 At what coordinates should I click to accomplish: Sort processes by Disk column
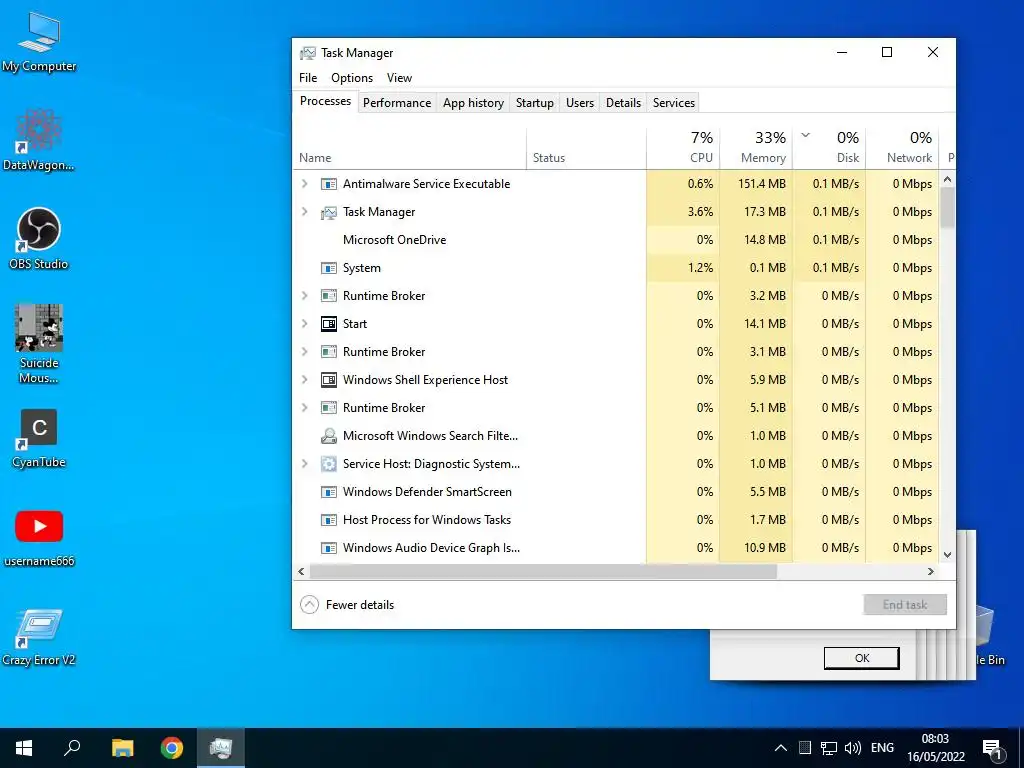(x=829, y=149)
